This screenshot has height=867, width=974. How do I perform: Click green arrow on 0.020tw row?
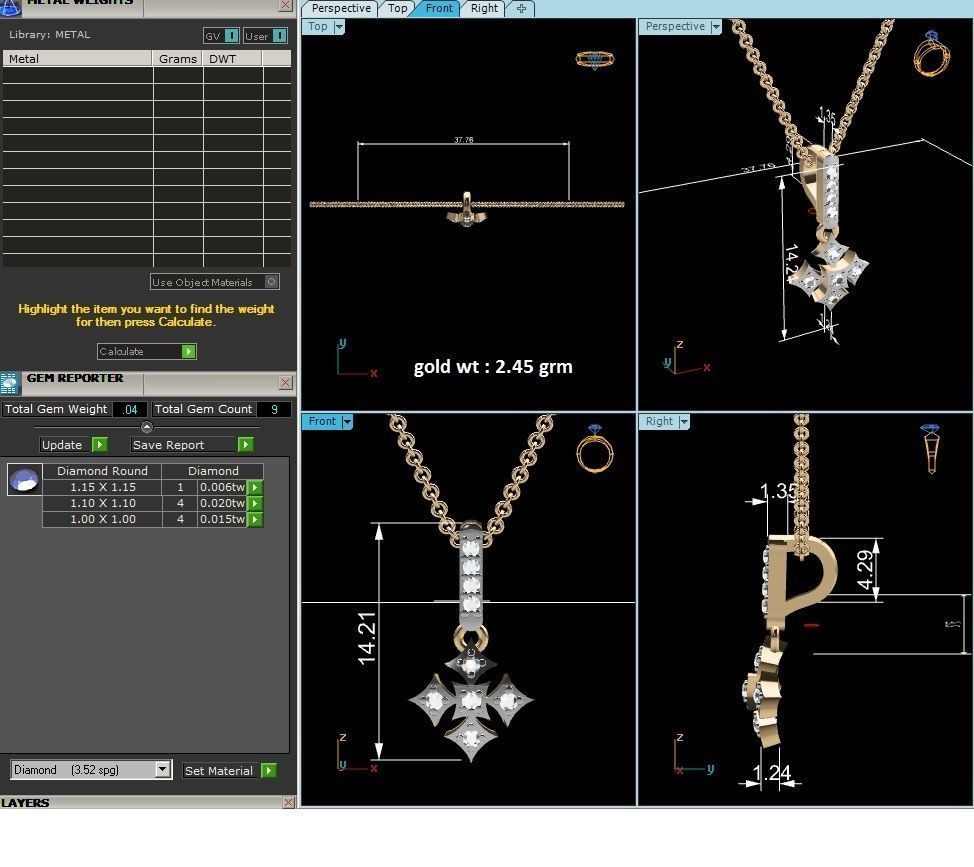pos(255,504)
